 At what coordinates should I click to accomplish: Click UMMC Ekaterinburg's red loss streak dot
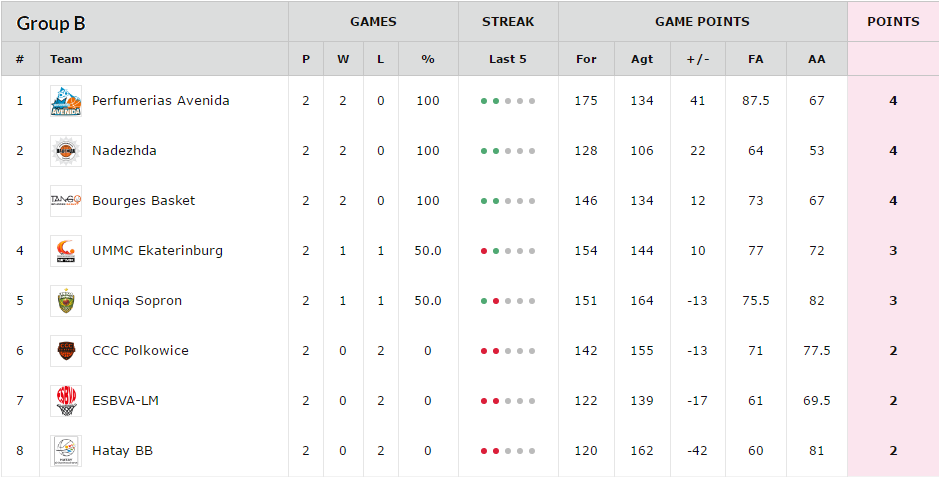pos(484,251)
